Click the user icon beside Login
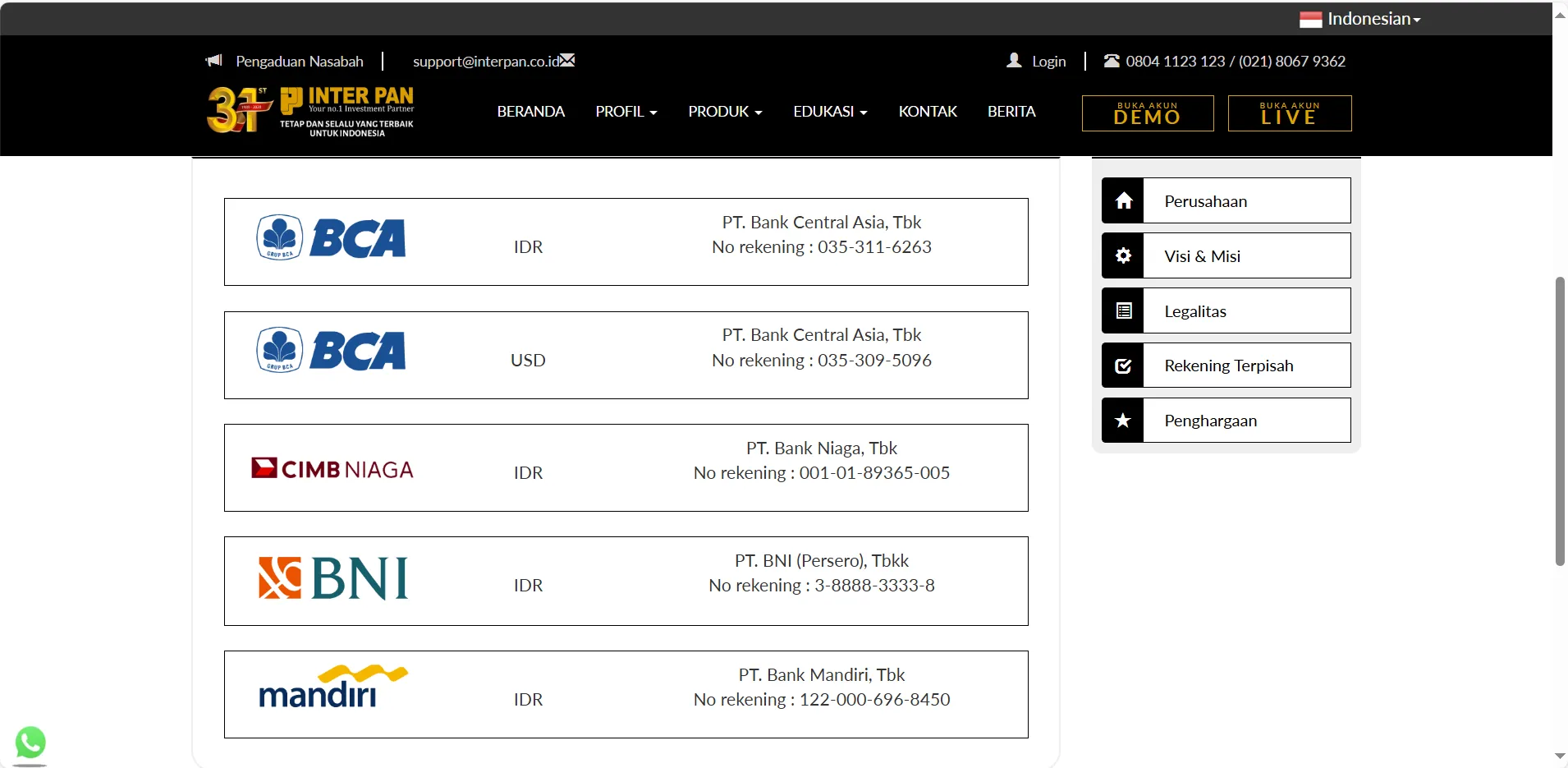The width and height of the screenshot is (1568, 768). [1015, 61]
